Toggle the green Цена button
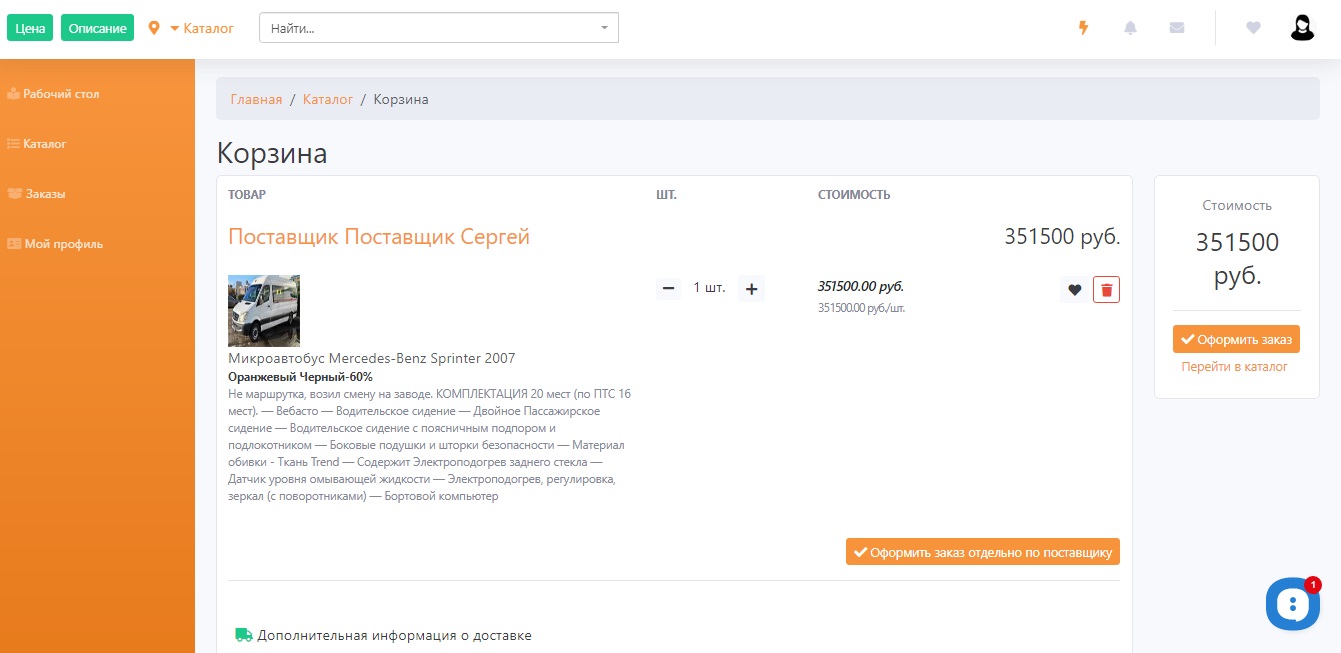 pos(30,28)
